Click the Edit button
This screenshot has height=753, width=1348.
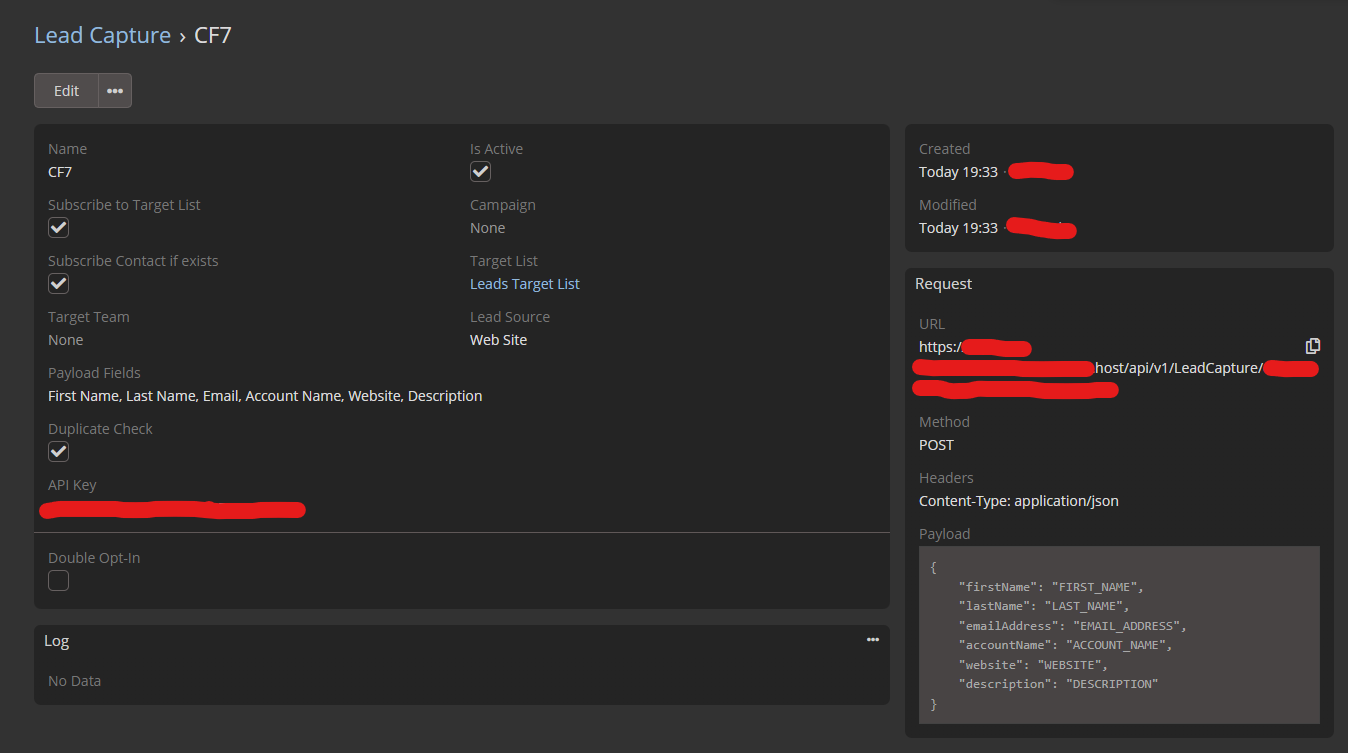click(66, 90)
